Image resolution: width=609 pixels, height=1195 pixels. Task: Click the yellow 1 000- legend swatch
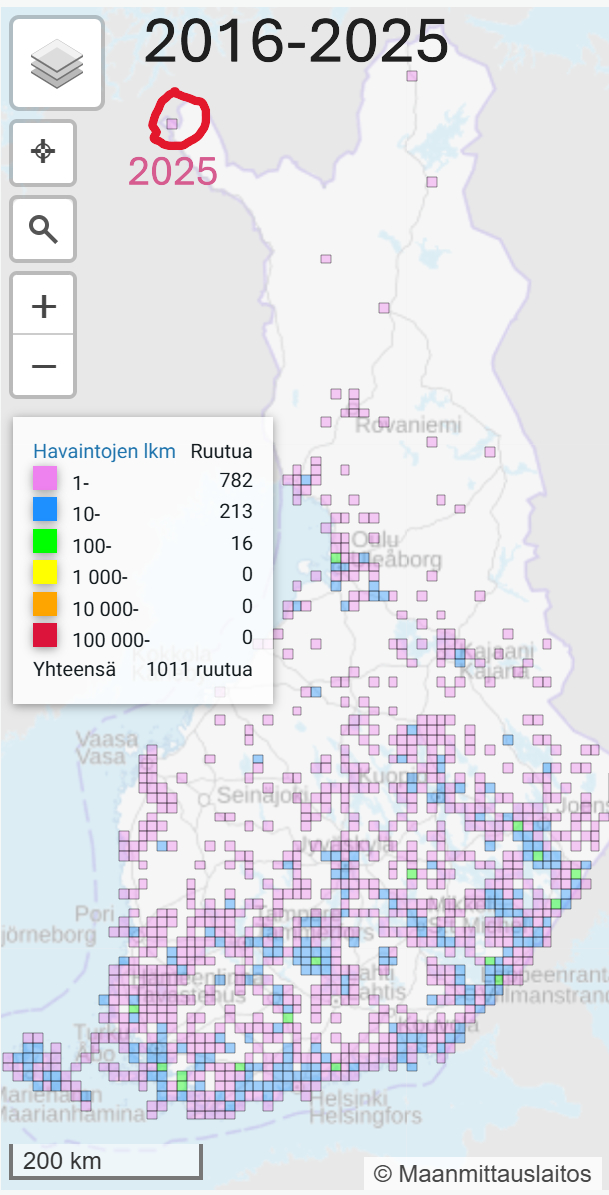click(x=45, y=574)
